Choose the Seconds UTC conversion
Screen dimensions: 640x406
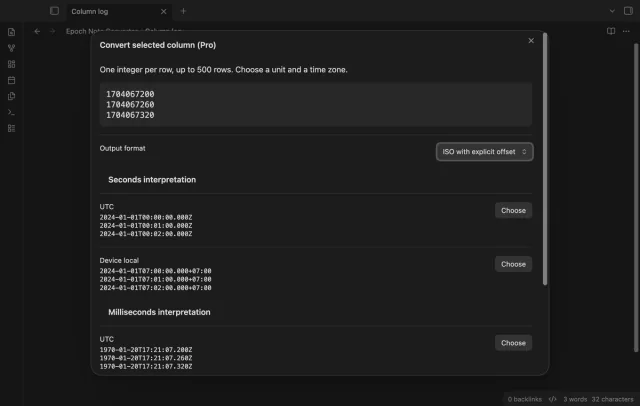513,211
